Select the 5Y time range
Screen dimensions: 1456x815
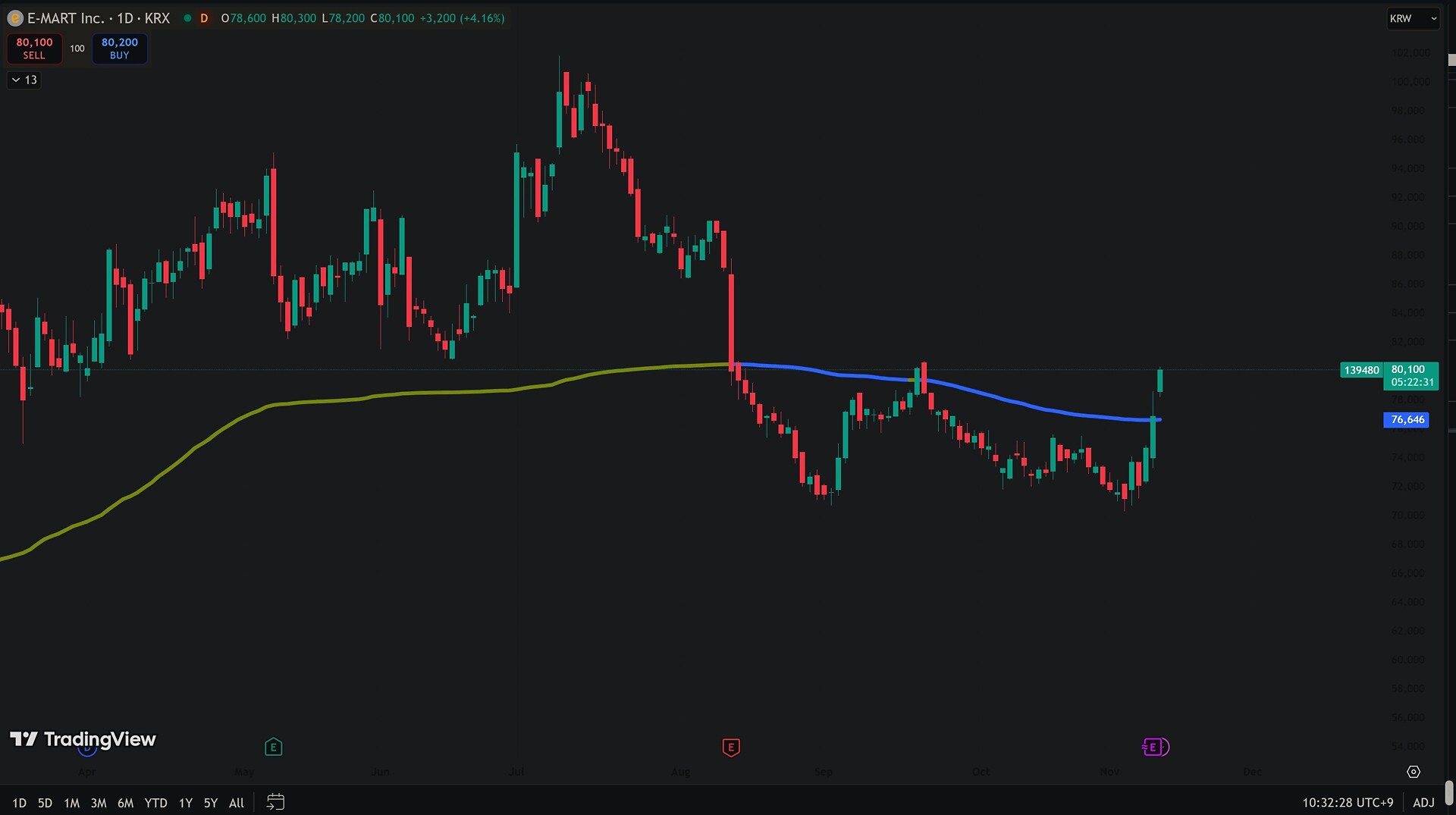pyautogui.click(x=211, y=803)
